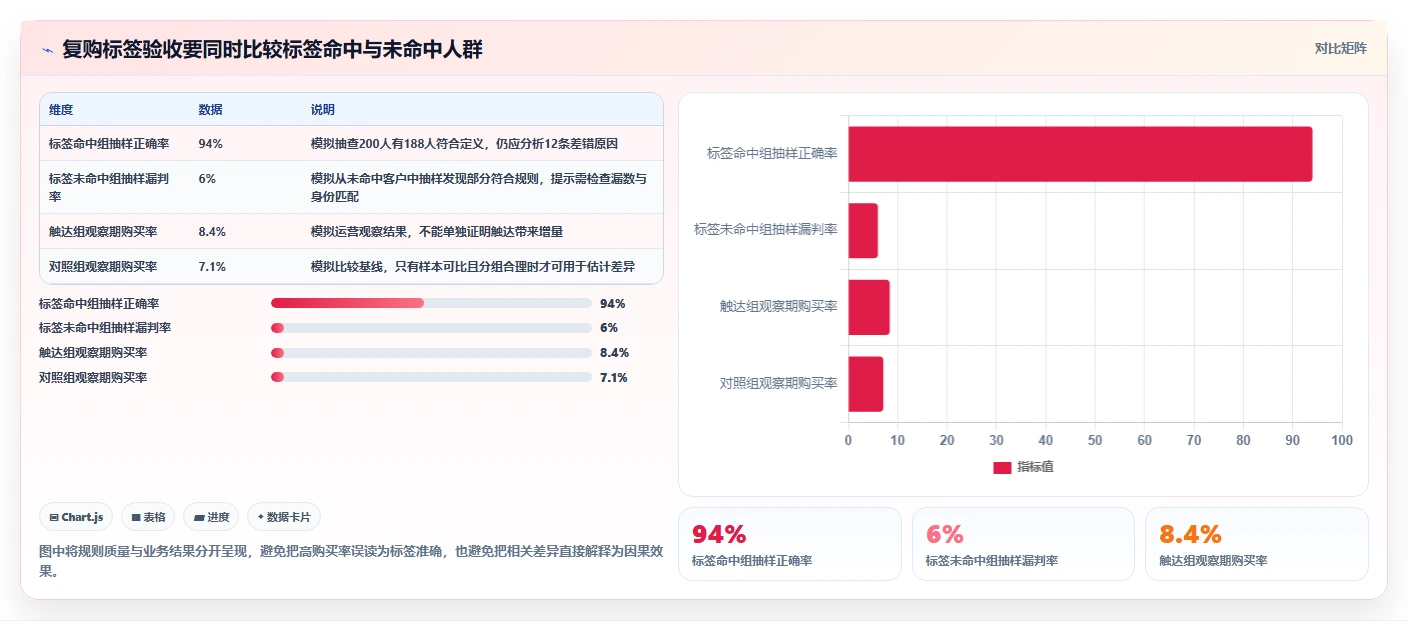
Task: Click the lightning icon beside the title
Action: point(47,50)
